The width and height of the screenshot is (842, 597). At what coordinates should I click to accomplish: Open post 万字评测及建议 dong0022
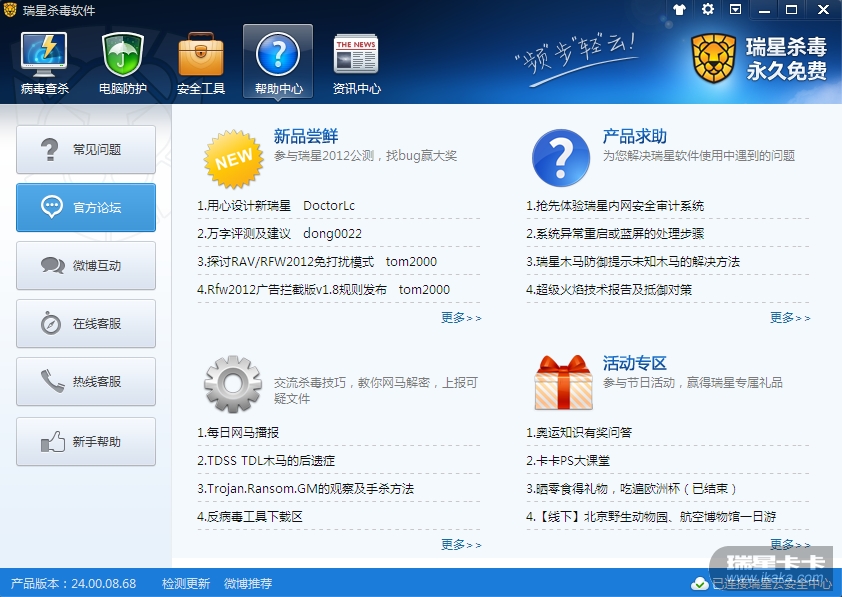pyautogui.click(x=279, y=234)
